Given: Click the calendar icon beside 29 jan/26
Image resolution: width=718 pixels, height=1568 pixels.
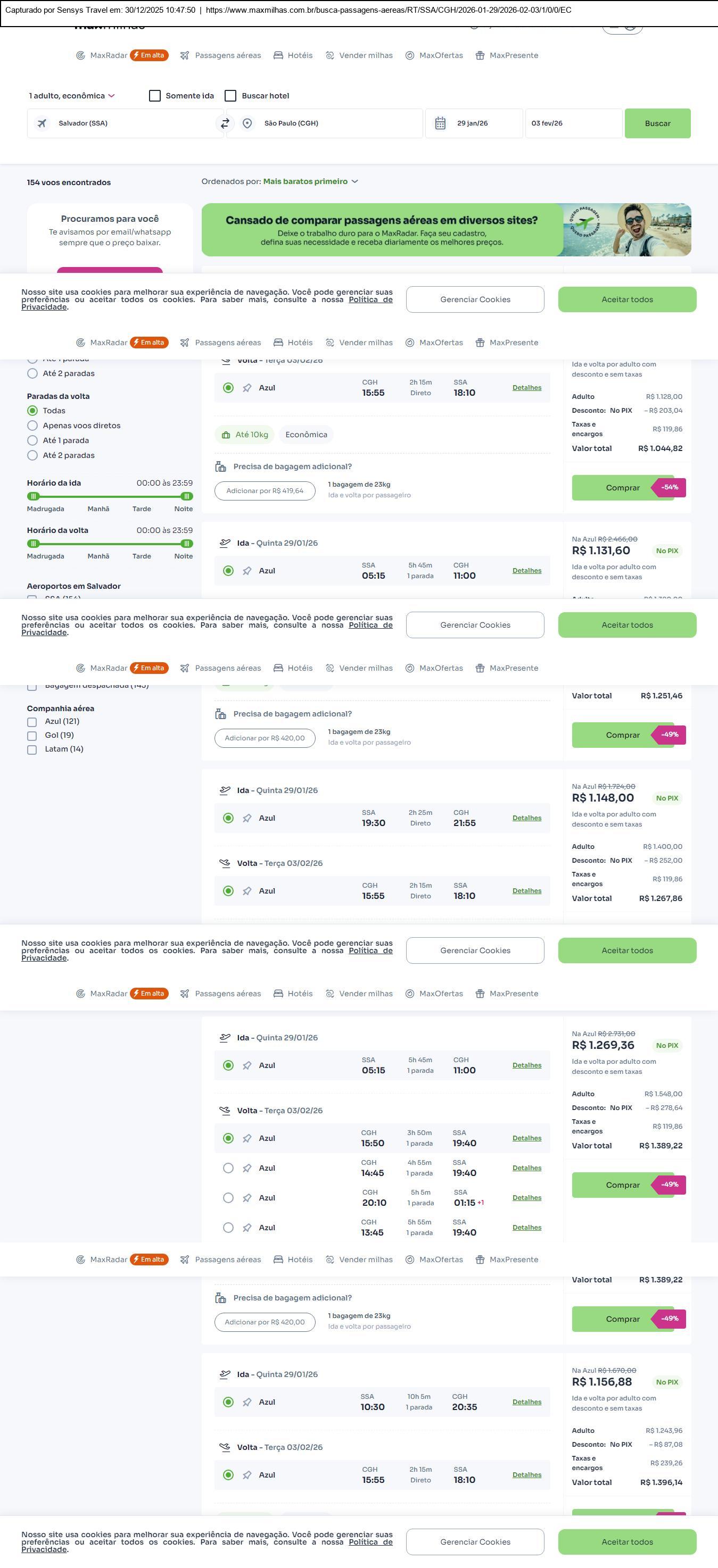Looking at the screenshot, I should 440,123.
